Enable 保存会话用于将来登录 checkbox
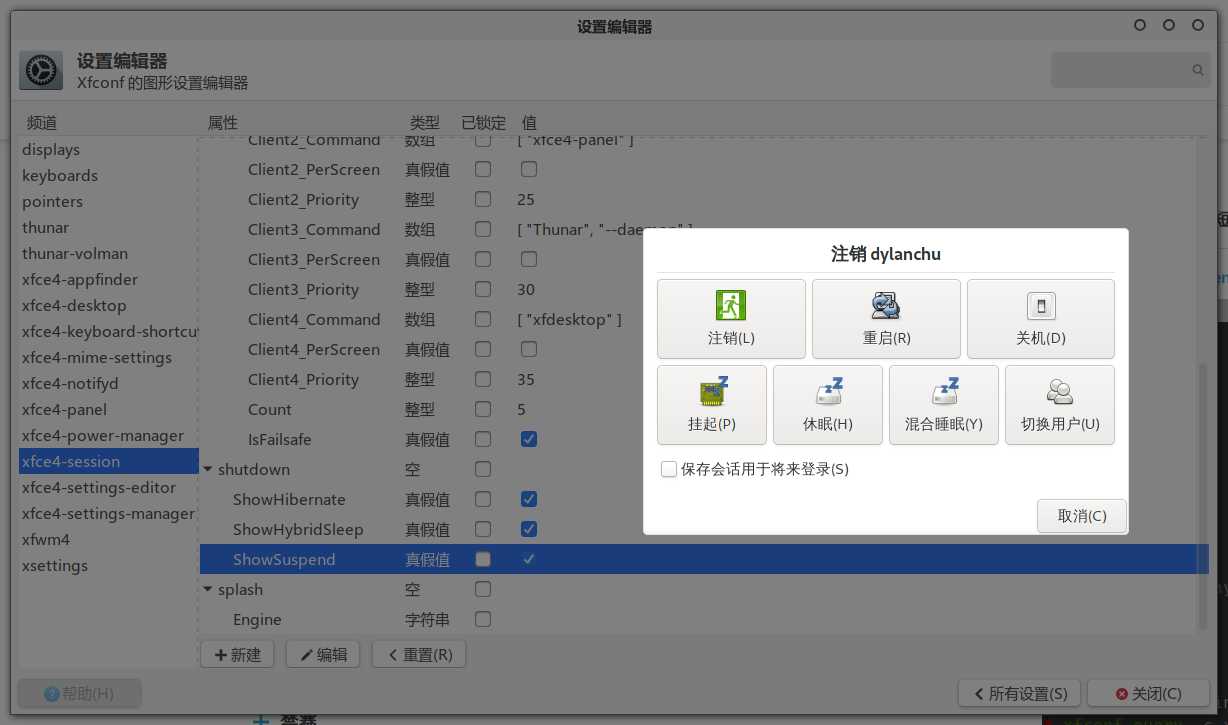This screenshot has width=1228, height=725. (x=669, y=469)
